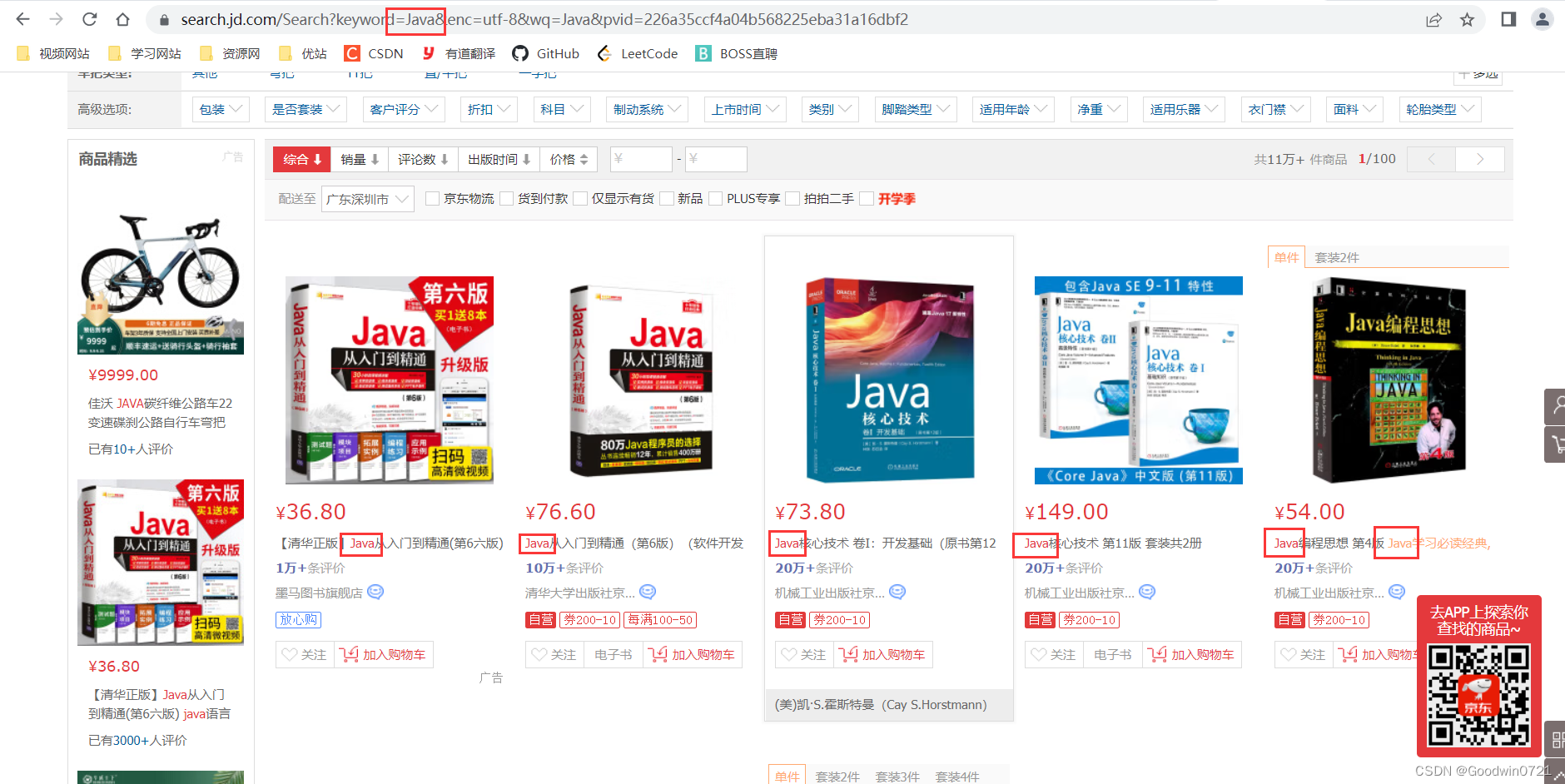Viewport: 1565px width, 784px height.
Task: Bookmark this page with the star icon
Action: 1467,20
